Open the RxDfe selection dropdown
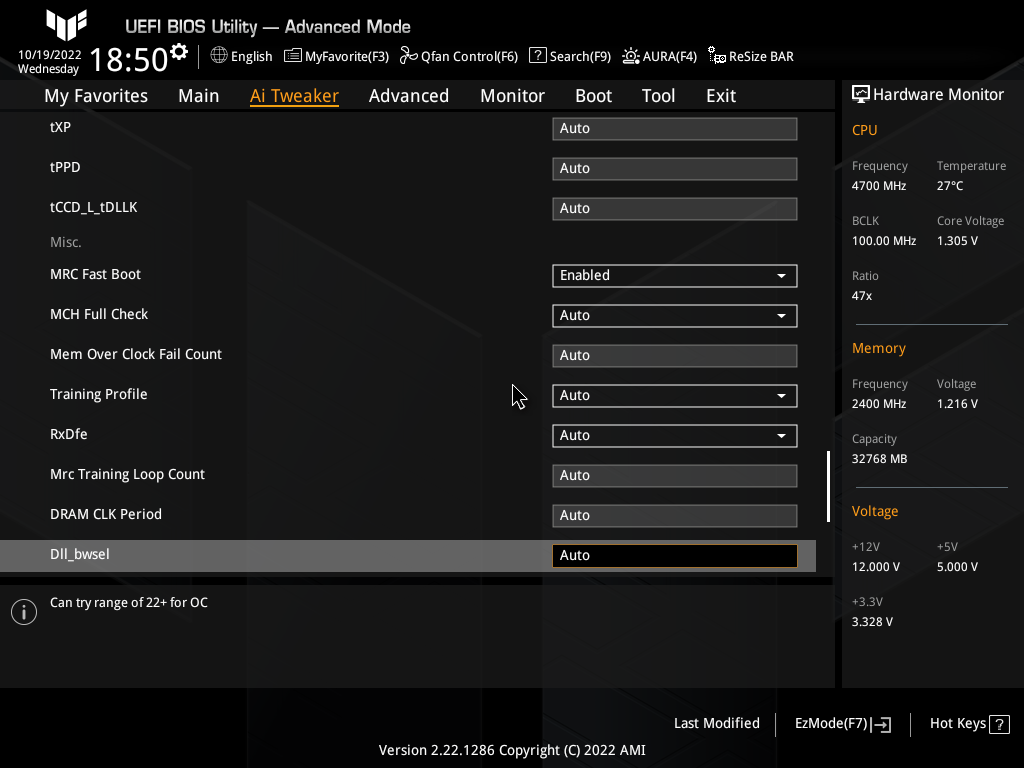Viewport: 1024px width, 768px height. click(x=674, y=435)
